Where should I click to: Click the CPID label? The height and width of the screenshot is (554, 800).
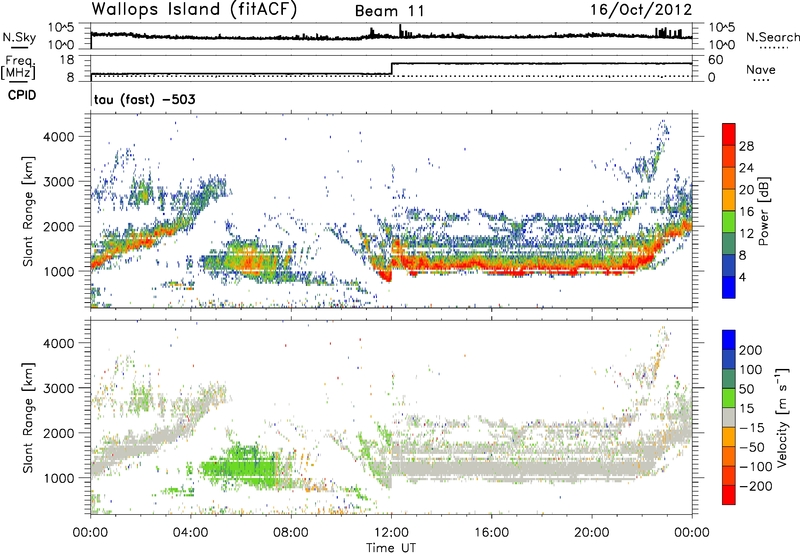[22, 95]
